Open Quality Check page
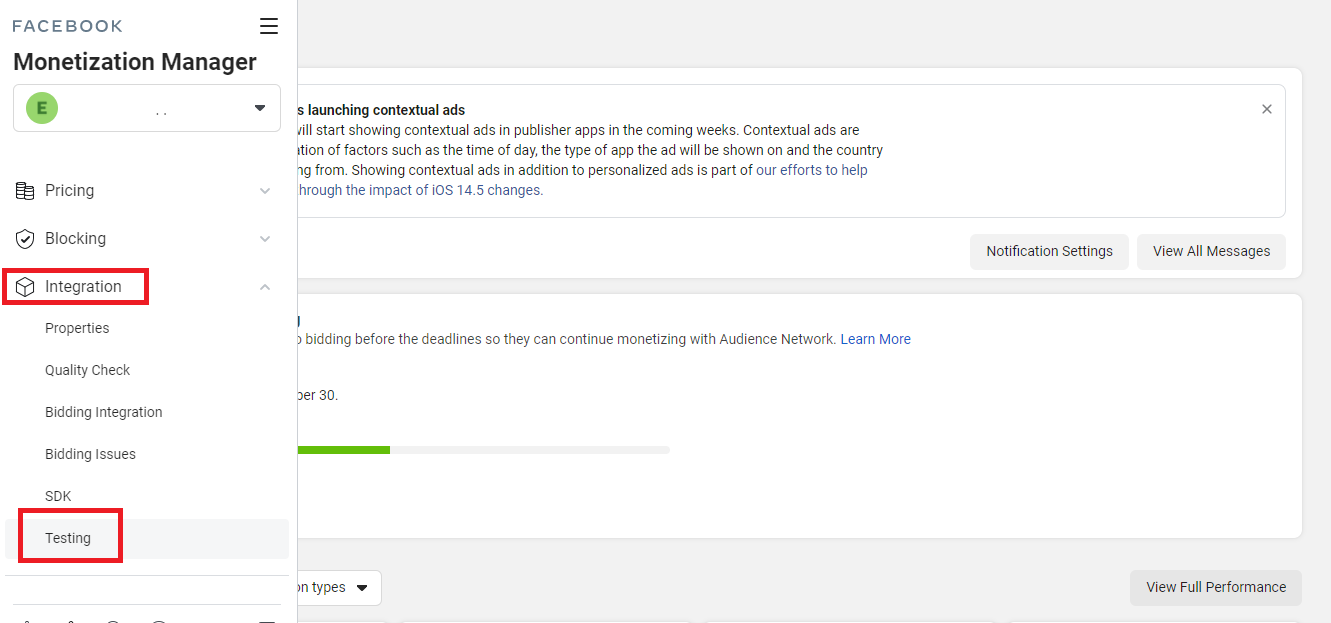1331x623 pixels. [87, 370]
